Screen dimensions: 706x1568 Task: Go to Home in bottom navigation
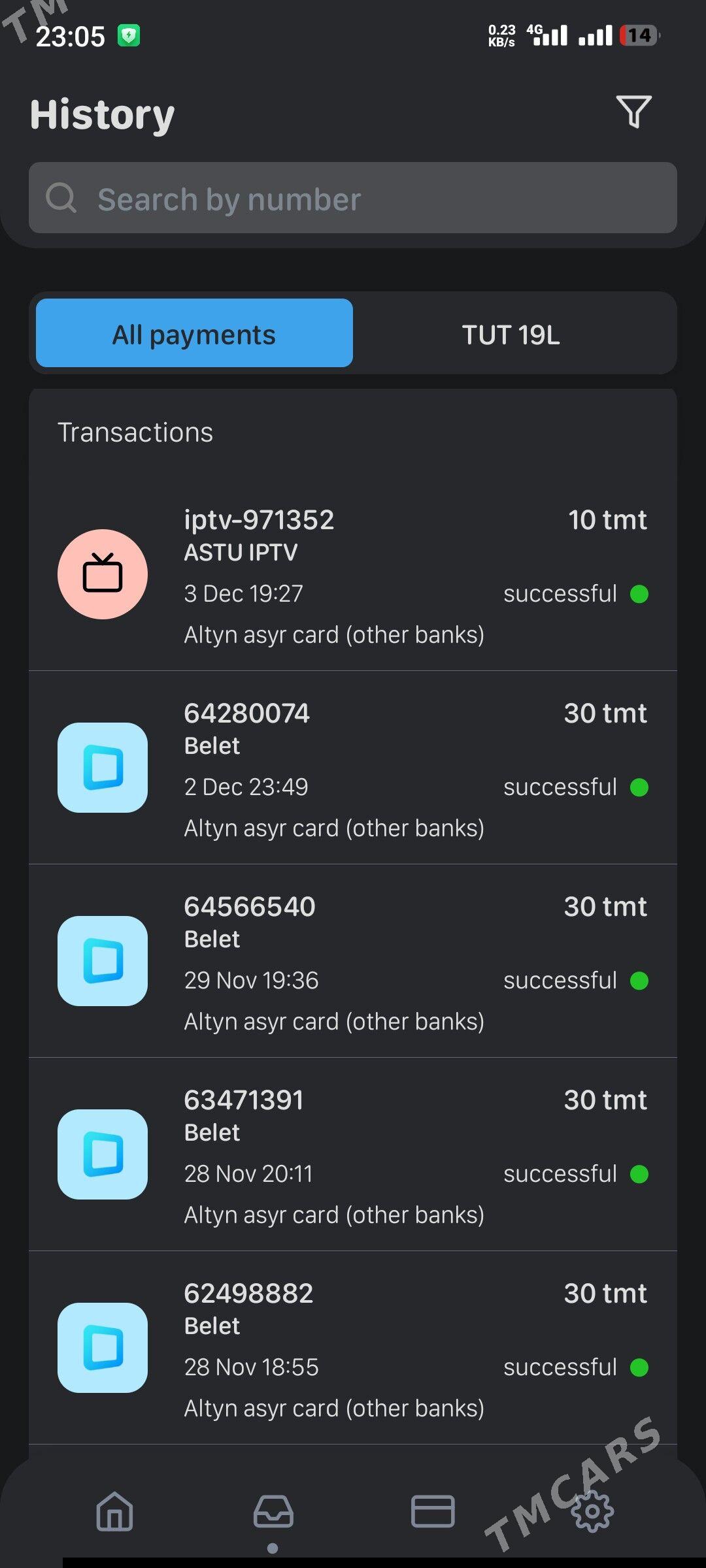pos(115,1511)
